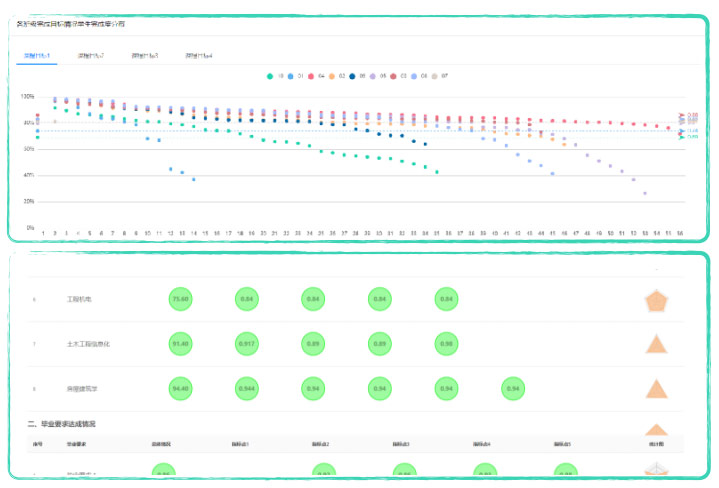Click the green 0.98 indicator circle
The image size is (719, 488).
tap(446, 344)
